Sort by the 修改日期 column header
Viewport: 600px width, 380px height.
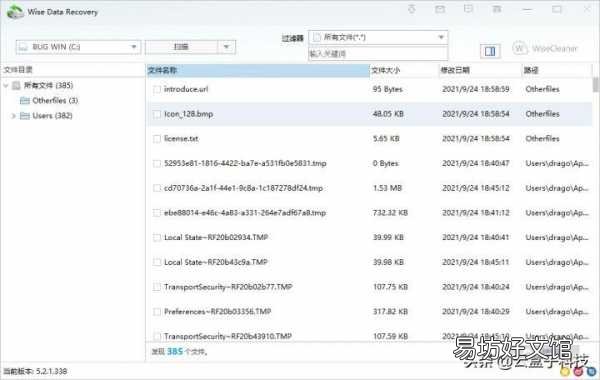point(481,70)
